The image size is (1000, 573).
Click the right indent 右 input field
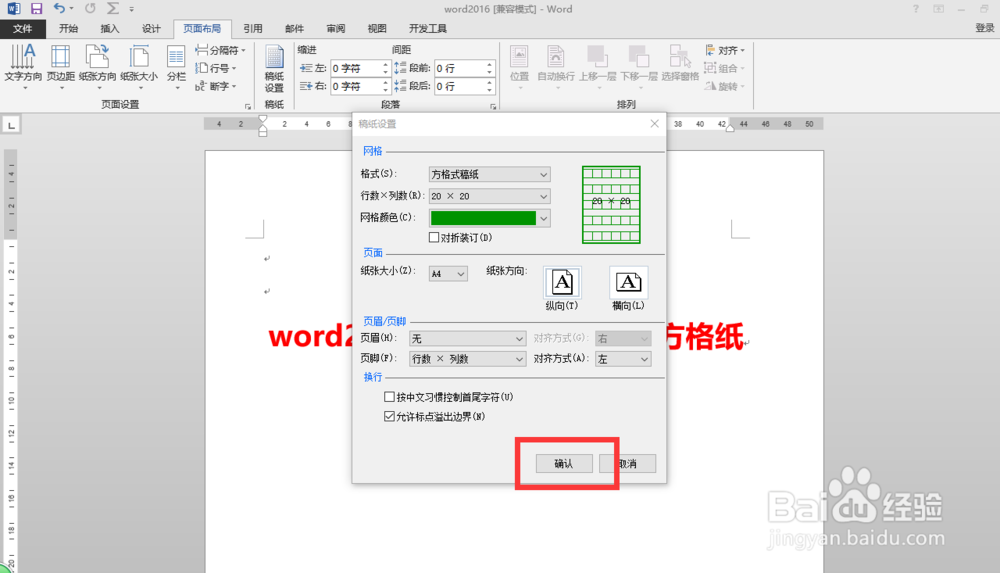(x=355, y=86)
